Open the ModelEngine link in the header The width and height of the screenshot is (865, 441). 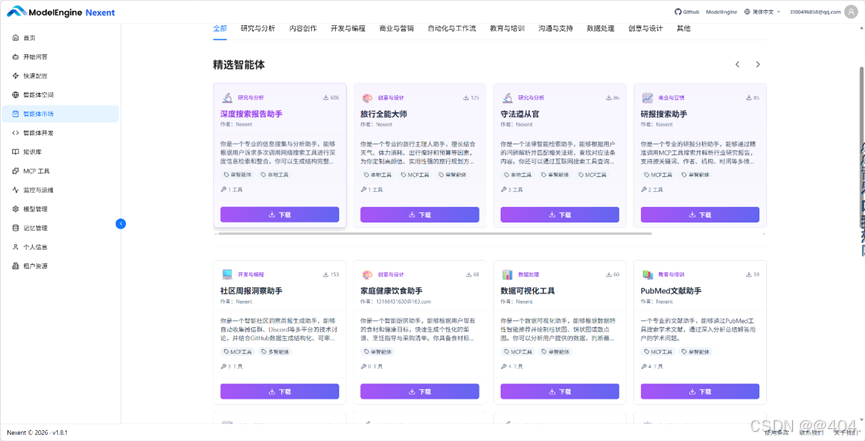click(x=722, y=12)
